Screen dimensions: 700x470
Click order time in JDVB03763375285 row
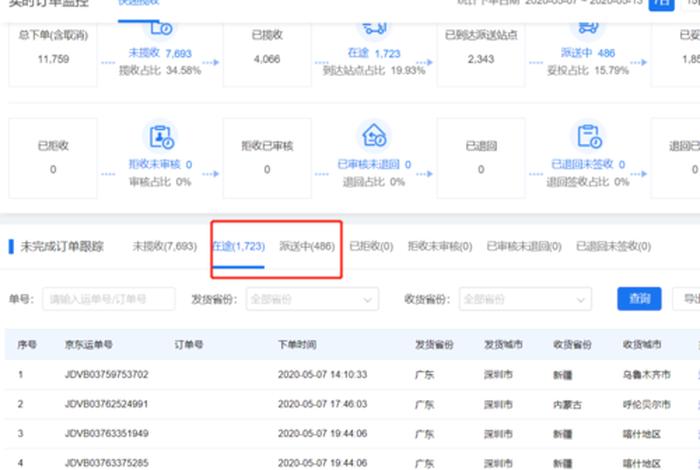[322, 463]
